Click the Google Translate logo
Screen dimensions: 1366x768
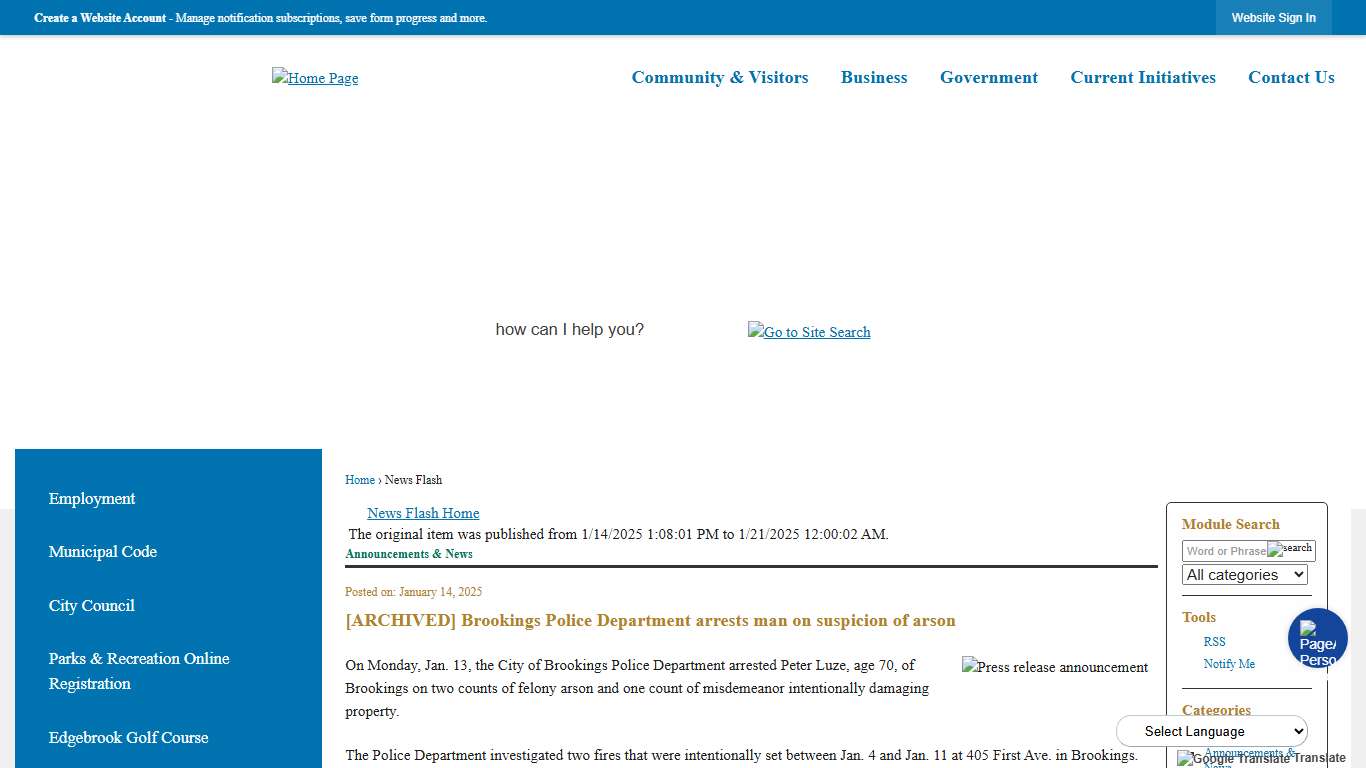pos(1234,758)
